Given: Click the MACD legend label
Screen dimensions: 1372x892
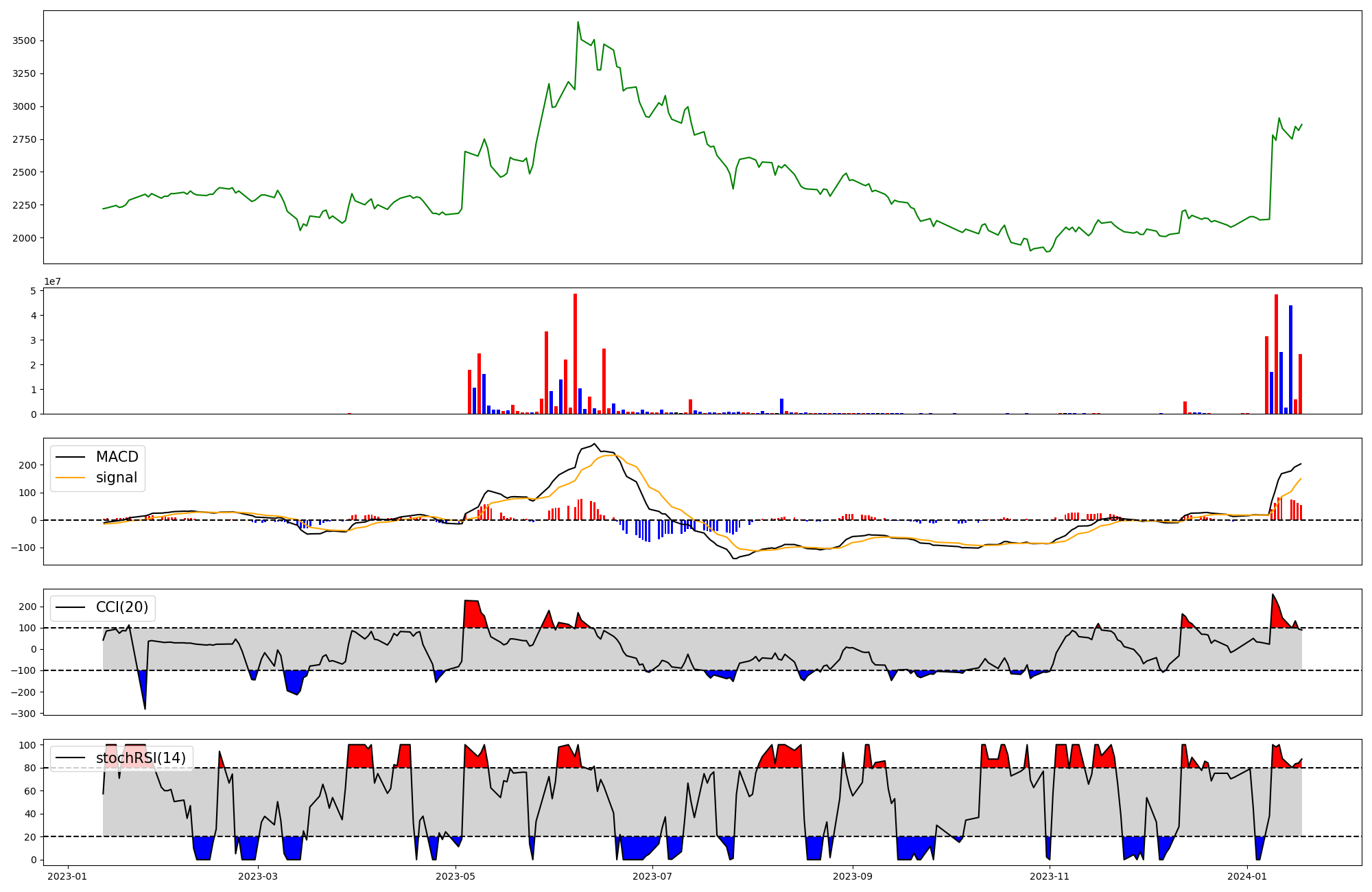Looking at the screenshot, I should [117, 457].
